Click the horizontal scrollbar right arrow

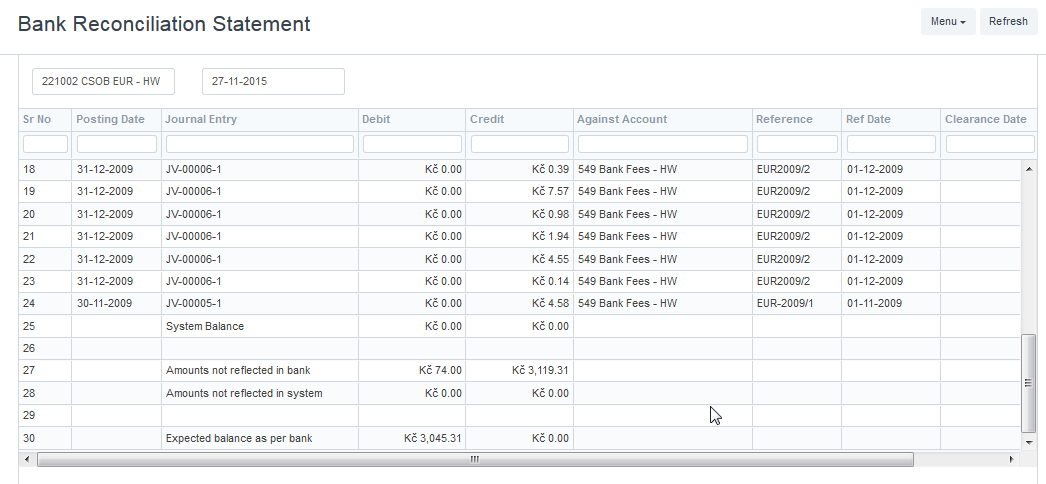tap(1011, 459)
